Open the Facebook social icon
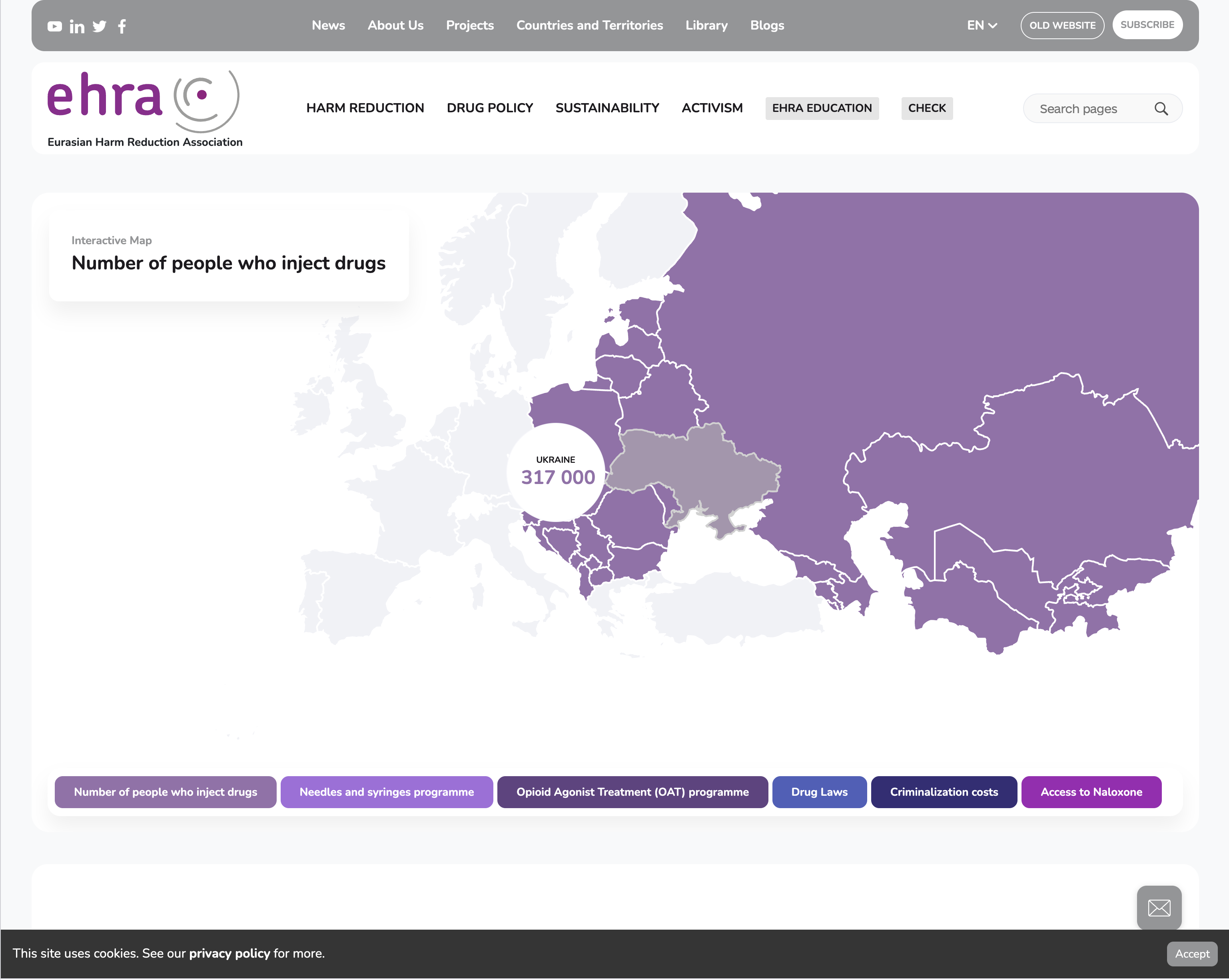 pos(122,26)
